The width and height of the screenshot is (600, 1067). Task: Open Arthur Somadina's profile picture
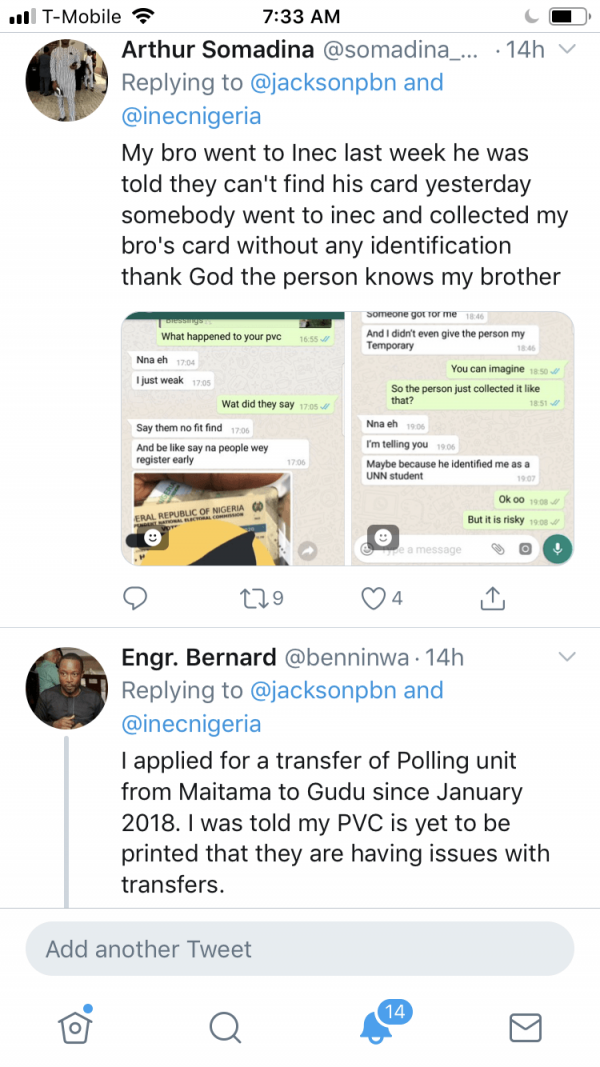67,80
